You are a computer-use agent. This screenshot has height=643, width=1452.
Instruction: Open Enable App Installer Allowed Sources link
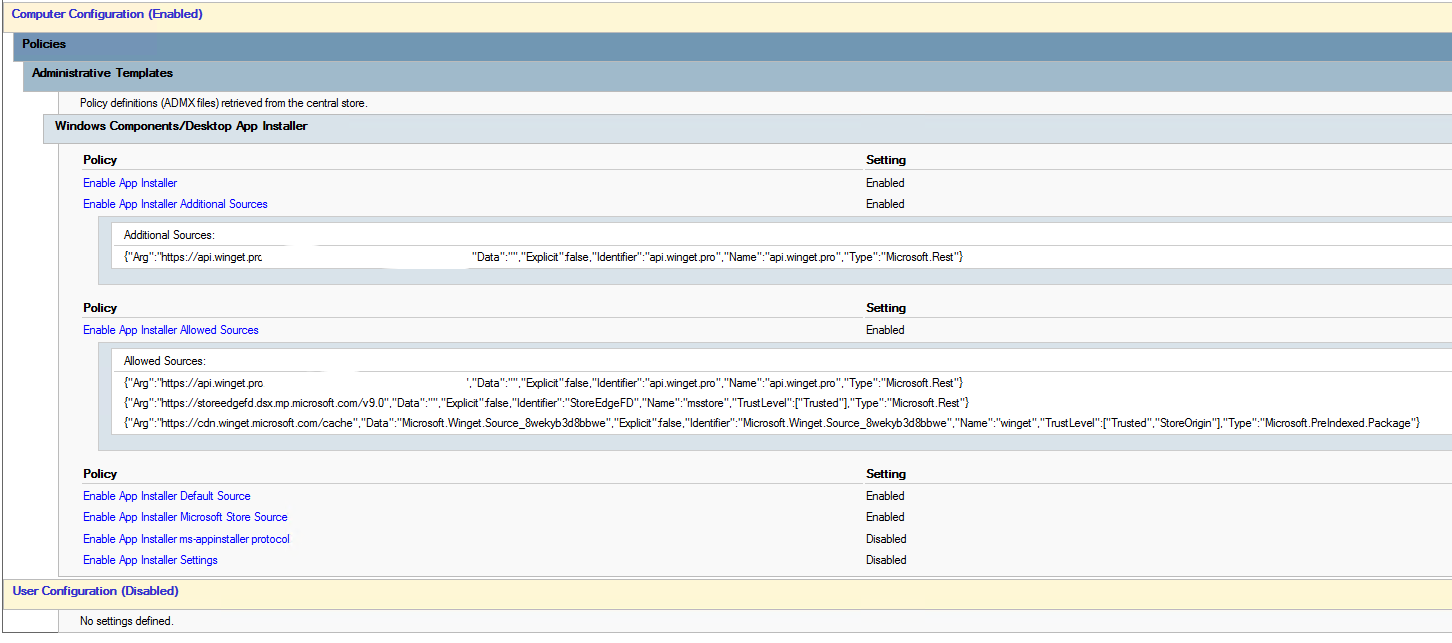tap(171, 330)
